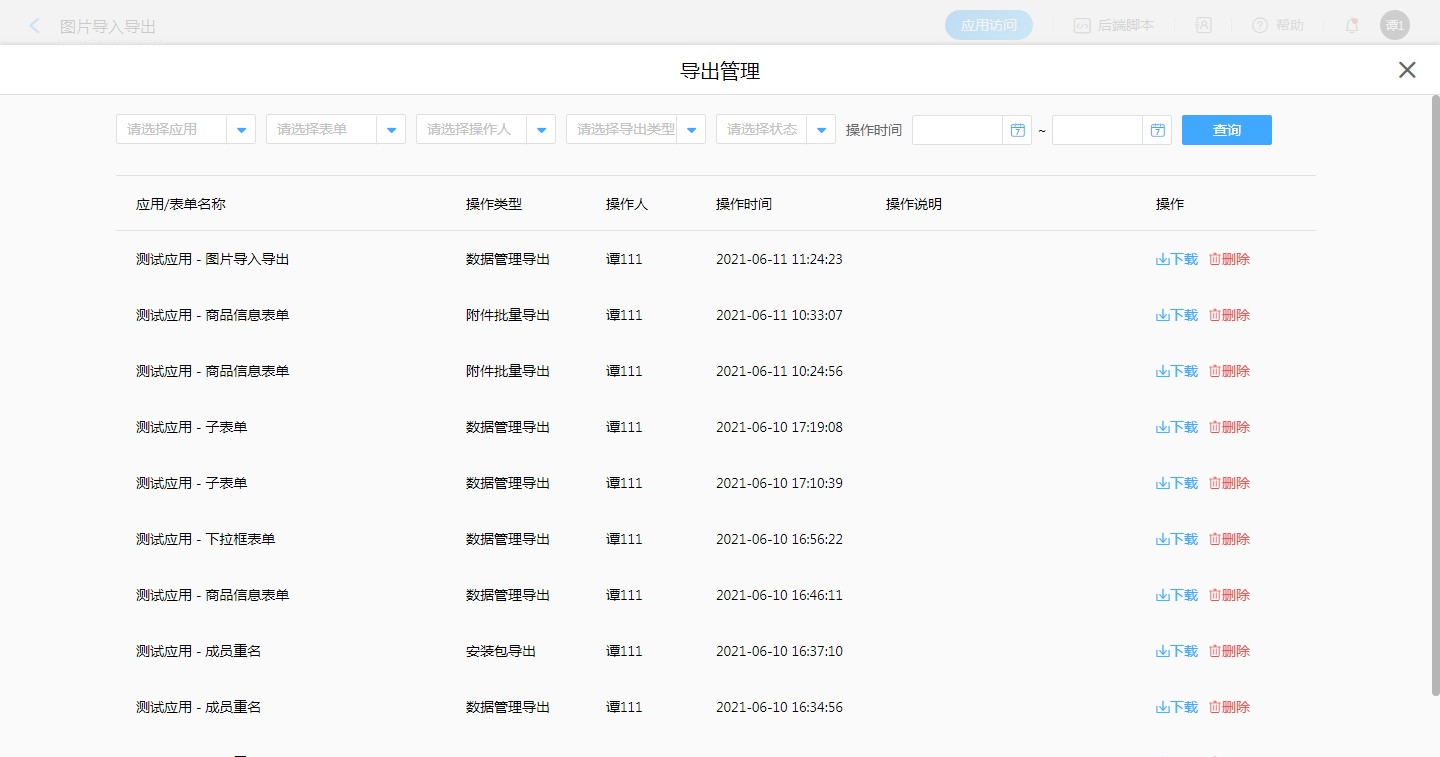This screenshot has width=1440, height=757.
Task: Click the 应用访问 button
Action: click(988, 26)
